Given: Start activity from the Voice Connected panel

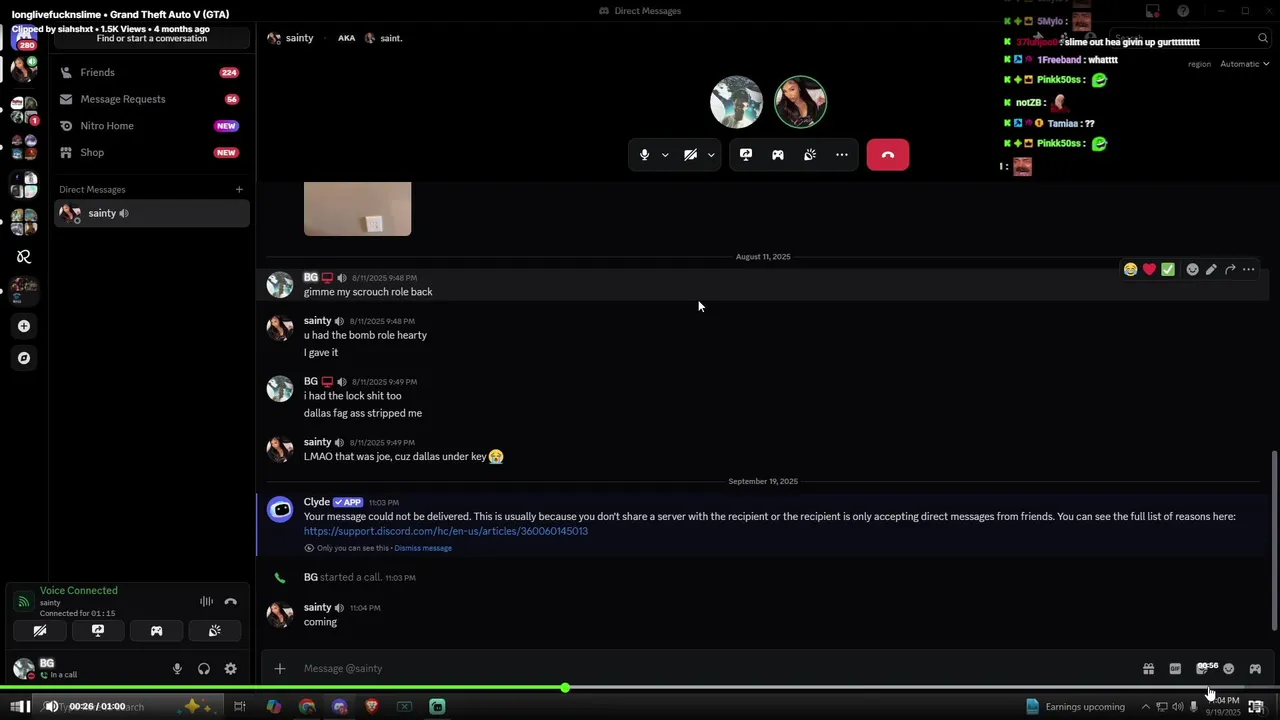Looking at the screenshot, I should point(156,631).
